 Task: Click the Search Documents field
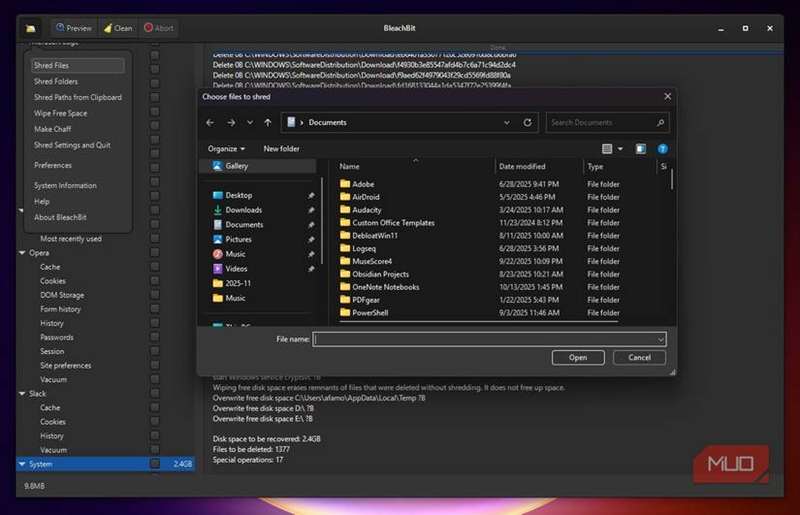coord(600,122)
